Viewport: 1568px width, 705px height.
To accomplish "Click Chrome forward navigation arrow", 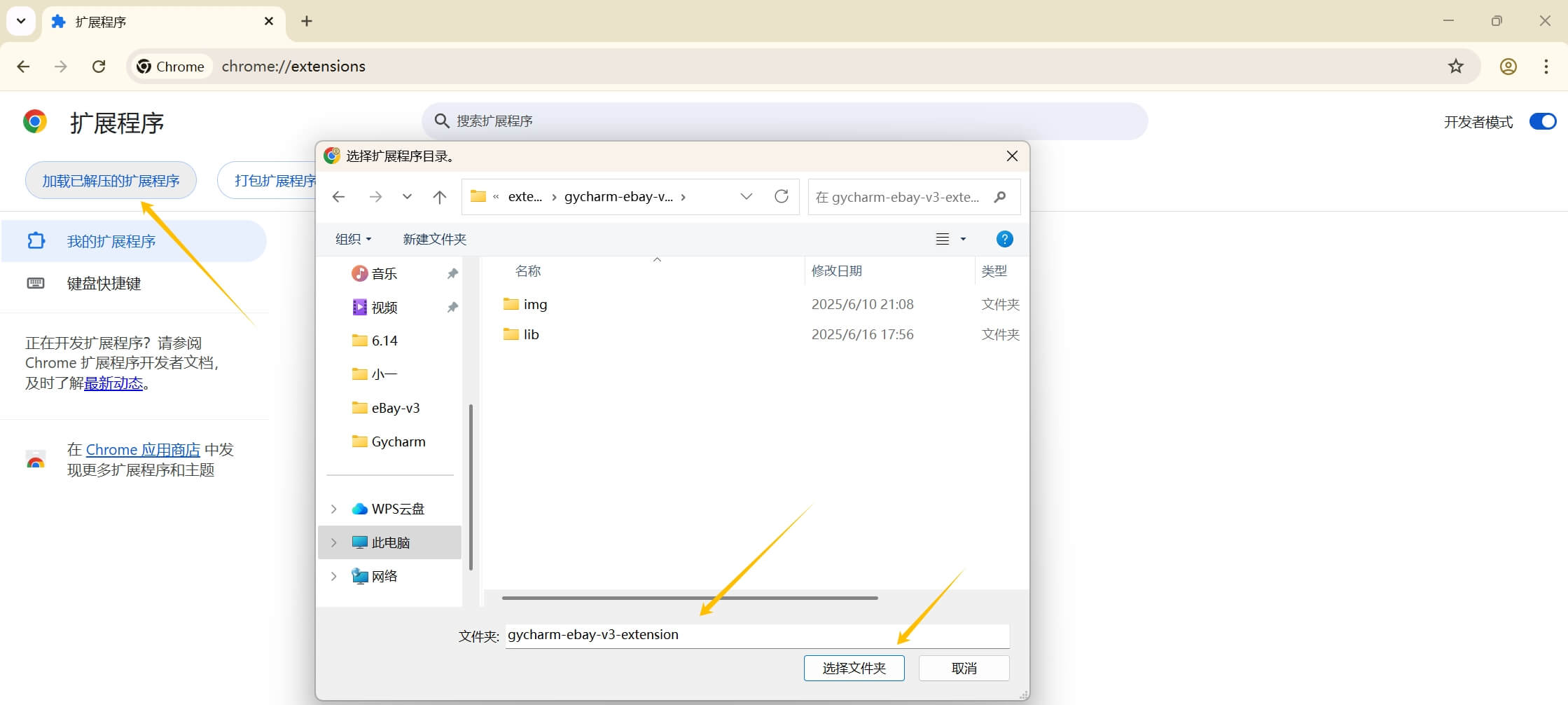I will point(61,67).
